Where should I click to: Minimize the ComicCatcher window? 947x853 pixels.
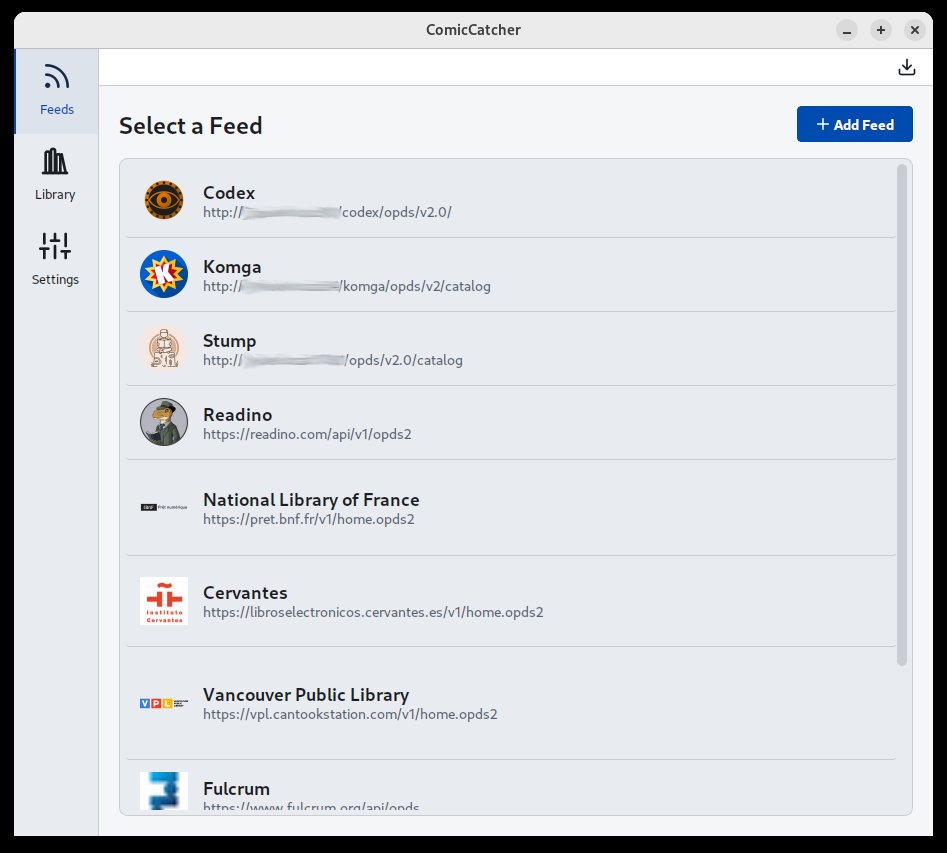click(x=847, y=30)
